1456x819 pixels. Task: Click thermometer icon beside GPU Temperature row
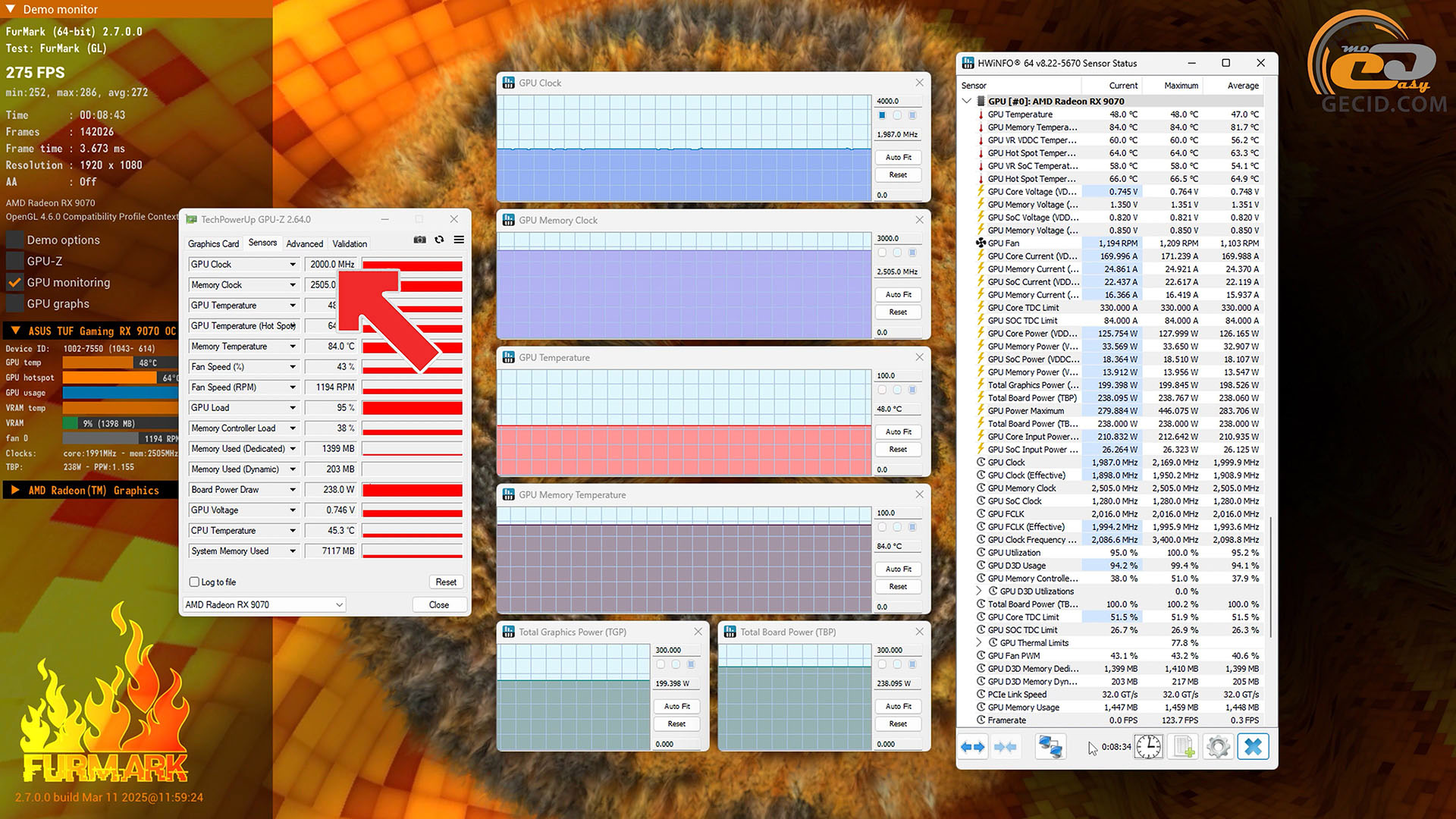(981, 115)
